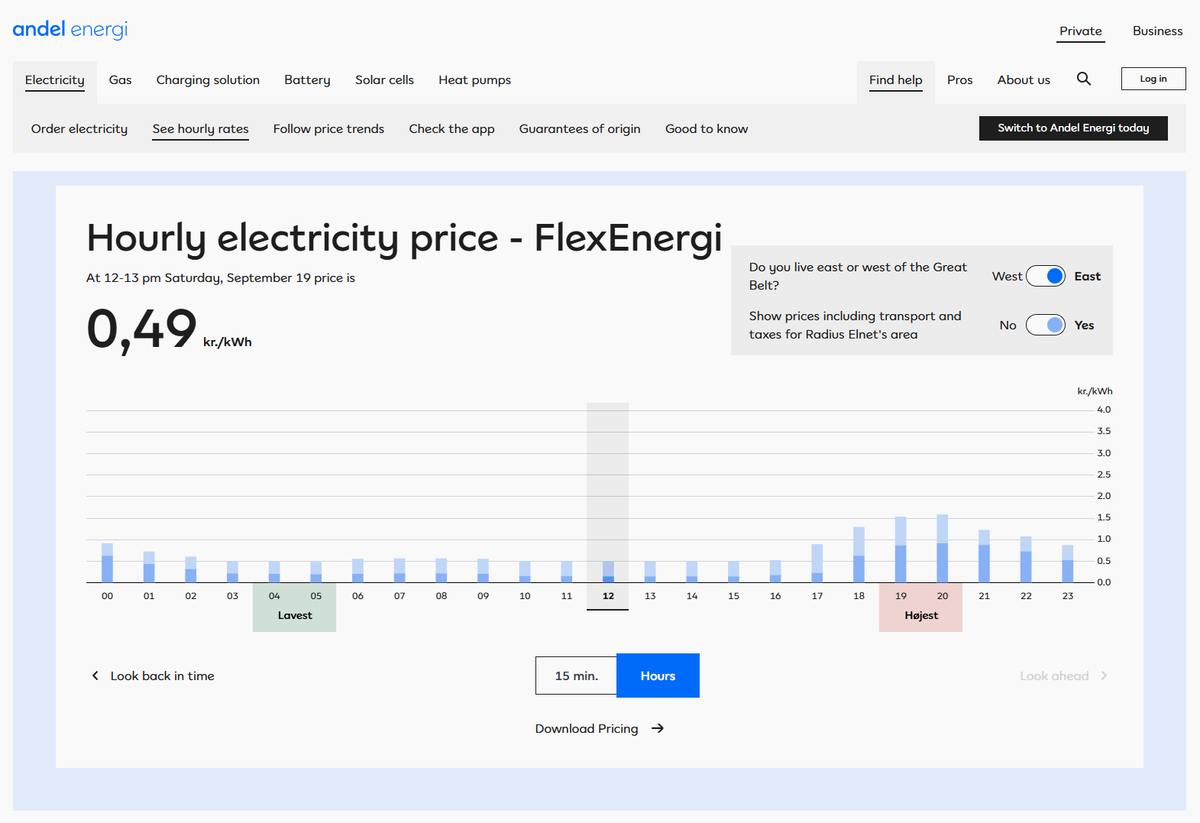Open the Solar cells menu
This screenshot has width=1200, height=823.
(384, 80)
